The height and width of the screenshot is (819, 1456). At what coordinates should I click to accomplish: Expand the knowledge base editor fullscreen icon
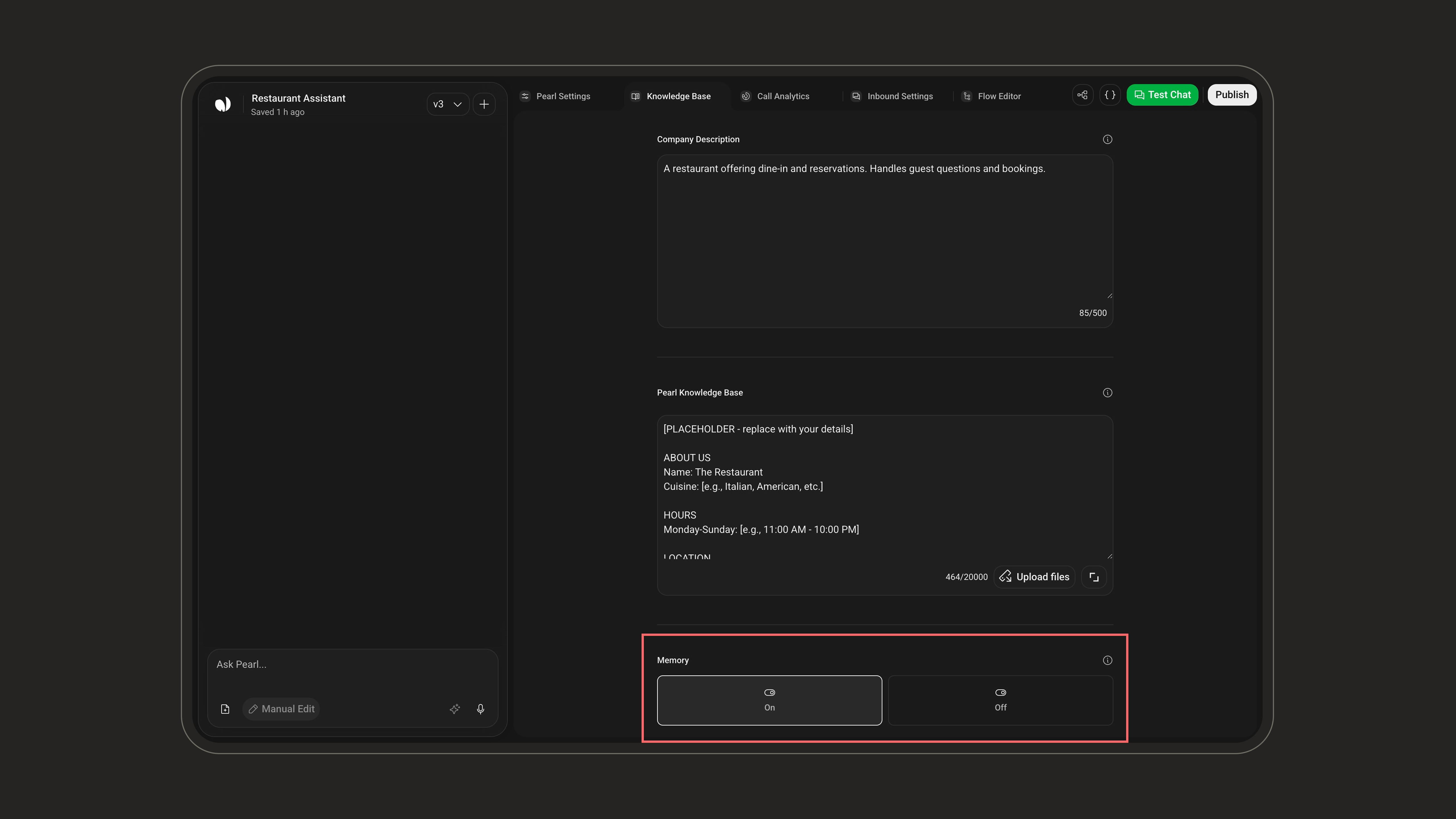1094,577
